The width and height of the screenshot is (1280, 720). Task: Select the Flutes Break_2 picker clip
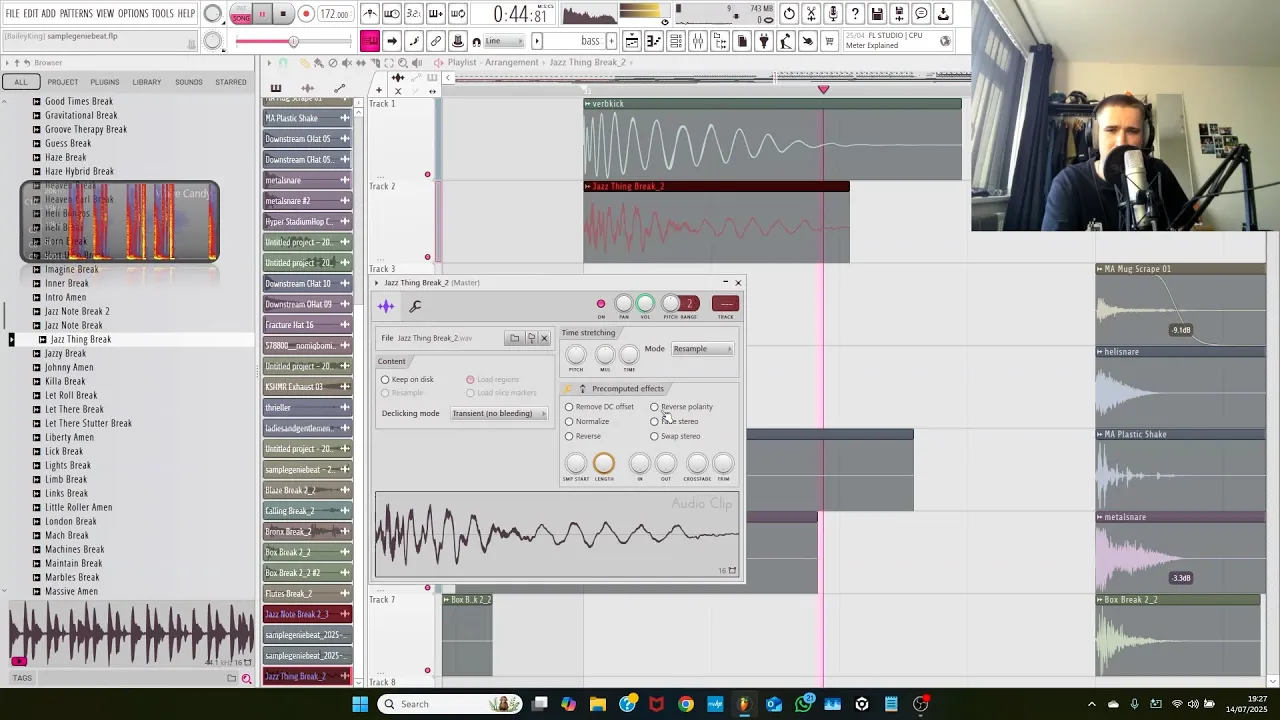click(308, 594)
